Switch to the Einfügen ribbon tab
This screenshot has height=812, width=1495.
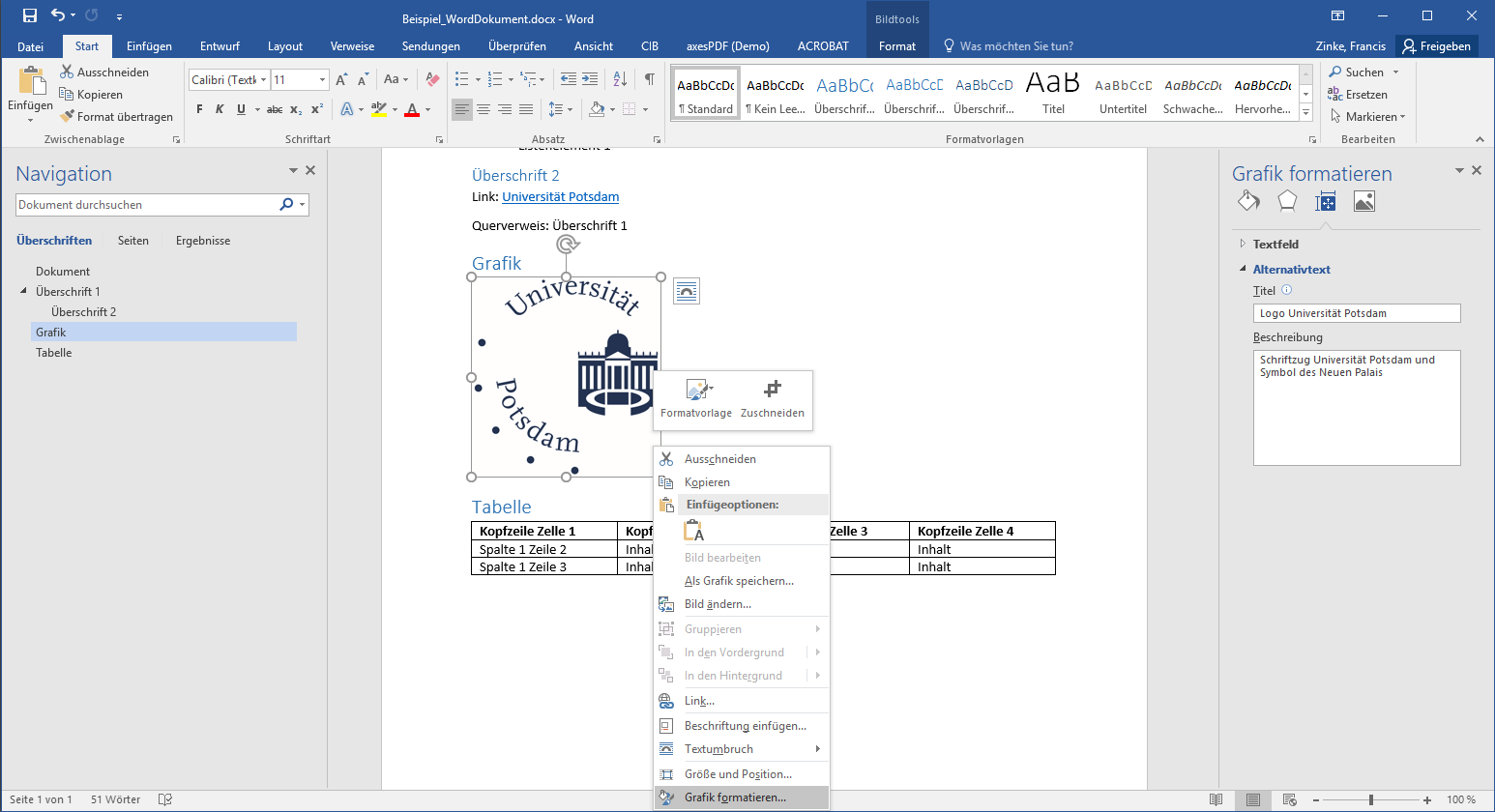pyautogui.click(x=149, y=46)
